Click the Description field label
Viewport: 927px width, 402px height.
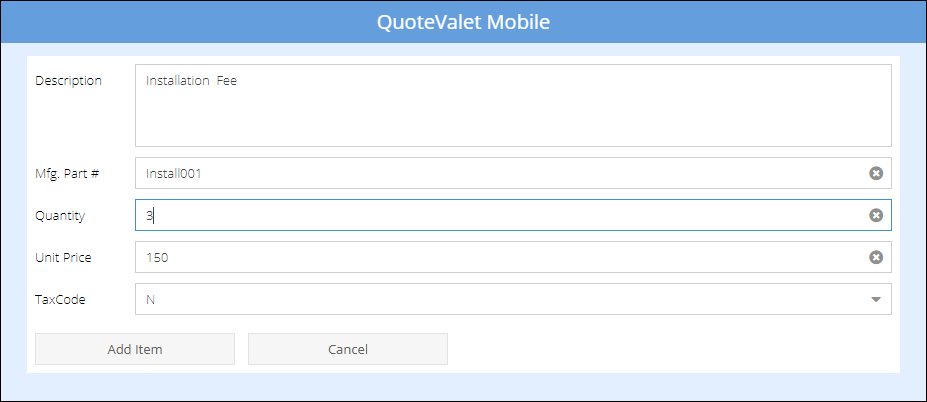[x=68, y=81]
